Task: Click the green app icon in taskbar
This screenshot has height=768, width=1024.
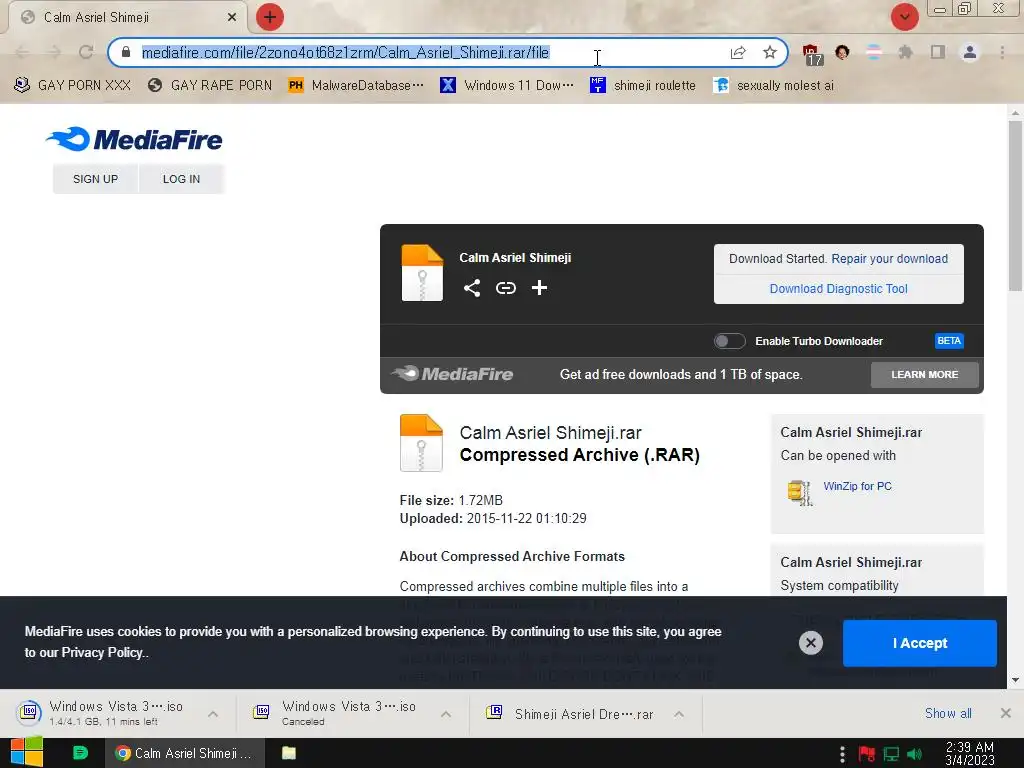Action: [x=80, y=753]
